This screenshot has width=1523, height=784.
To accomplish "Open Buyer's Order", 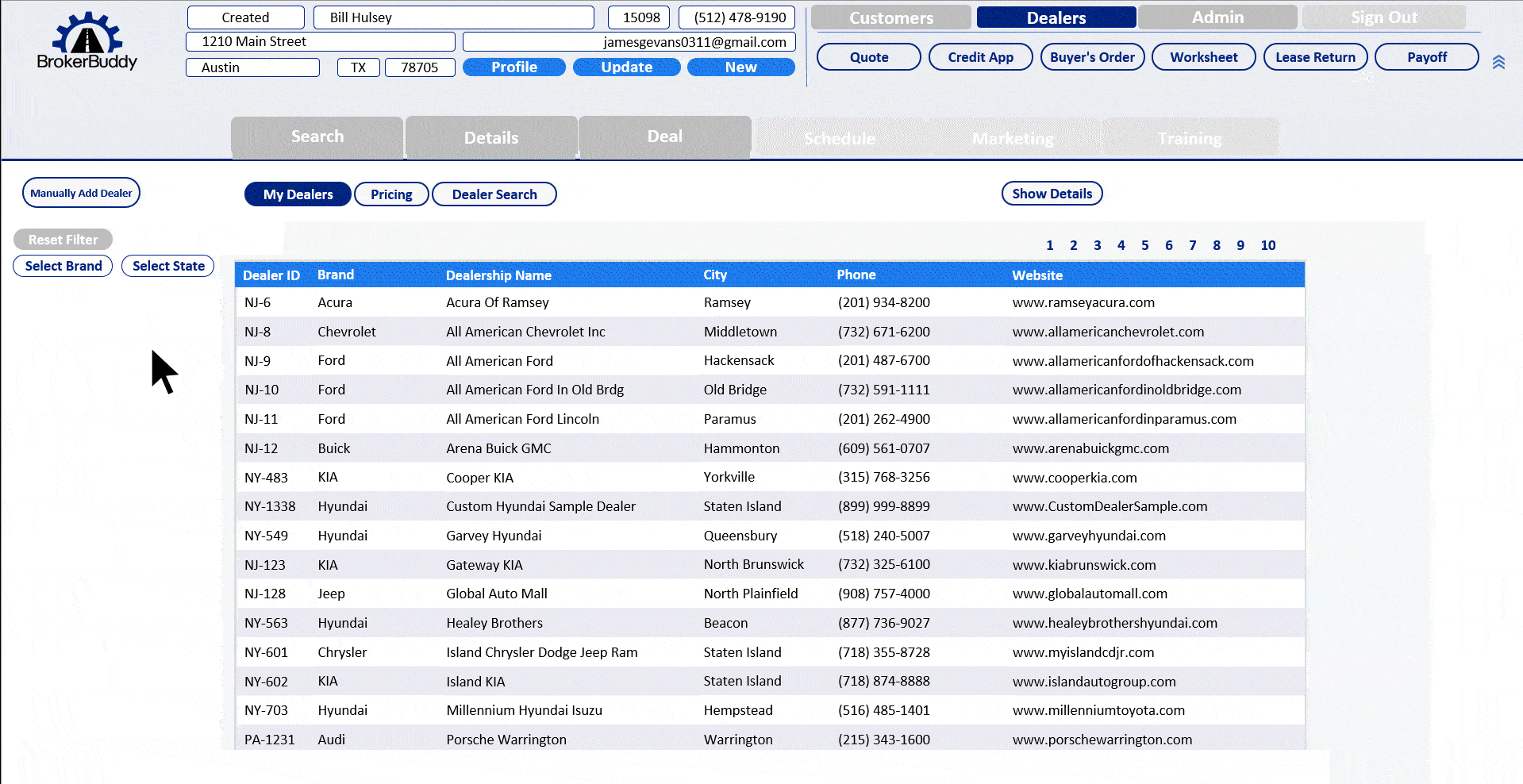I will tap(1093, 57).
